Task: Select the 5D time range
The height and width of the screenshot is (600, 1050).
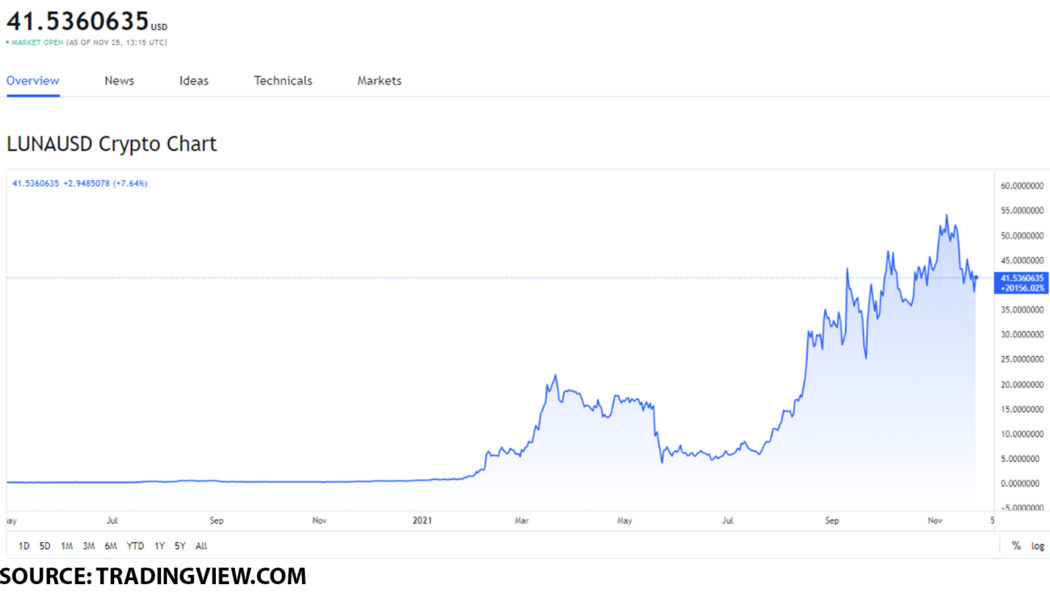Action: pos(44,546)
